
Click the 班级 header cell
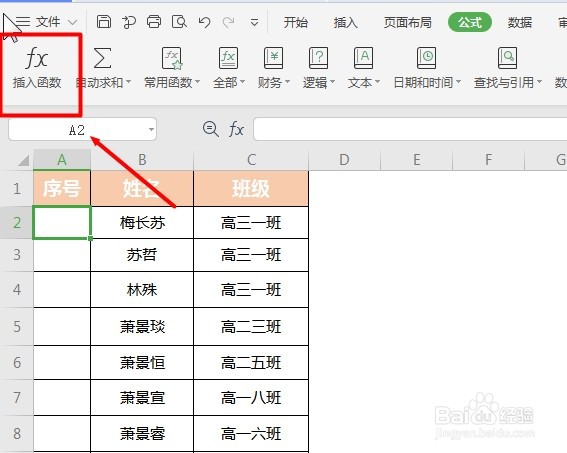pos(251,188)
